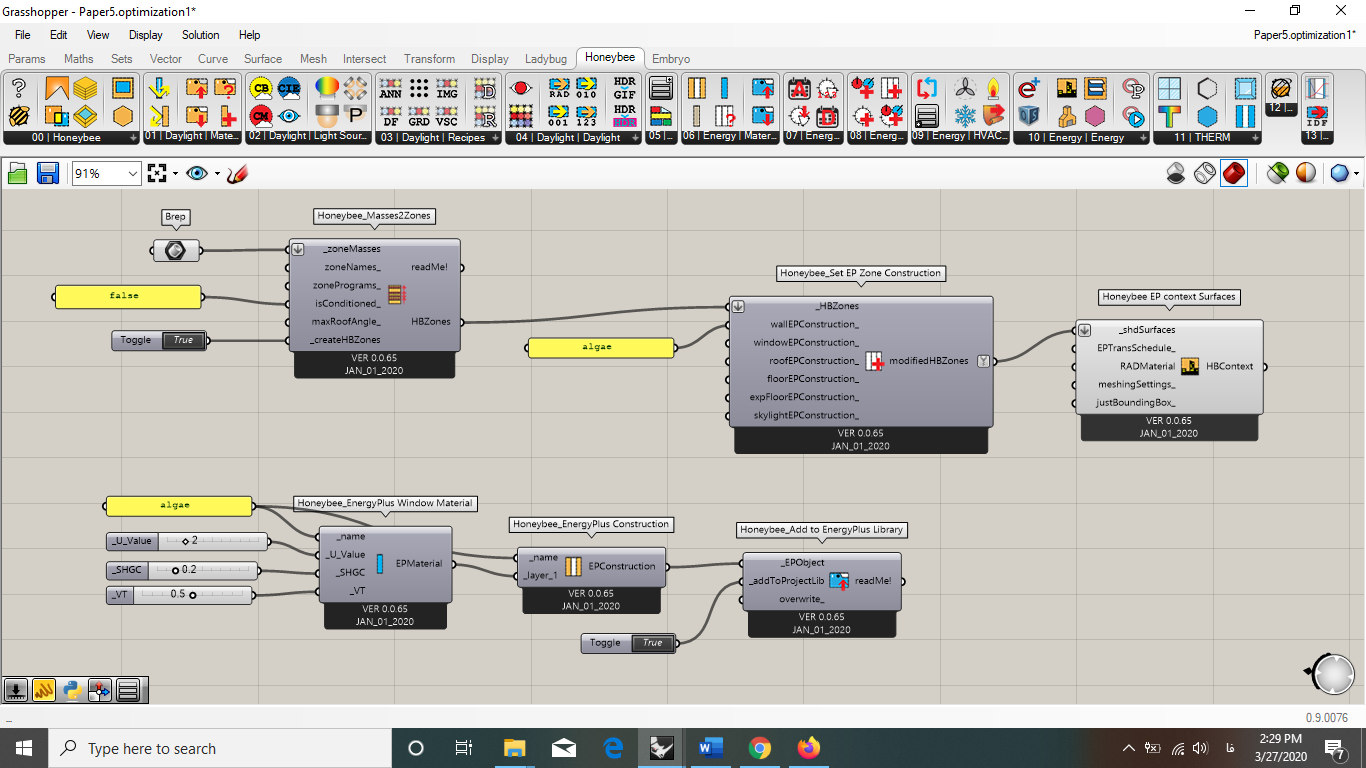Click the snowflake HVAC icon in ribbon
Image resolution: width=1366 pixels, height=768 pixels.
tap(965, 115)
